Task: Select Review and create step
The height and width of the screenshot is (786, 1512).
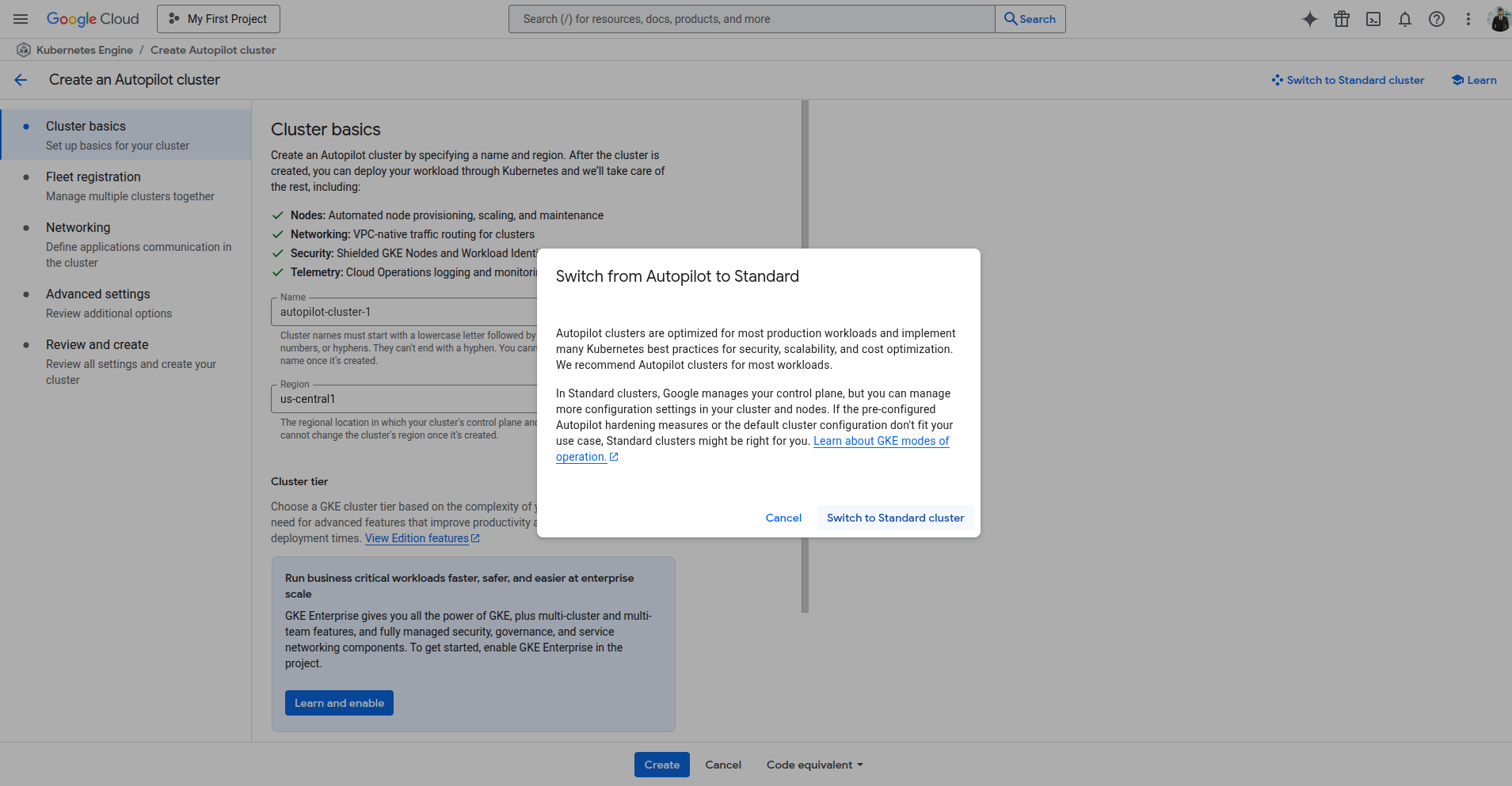Action: pos(126,361)
